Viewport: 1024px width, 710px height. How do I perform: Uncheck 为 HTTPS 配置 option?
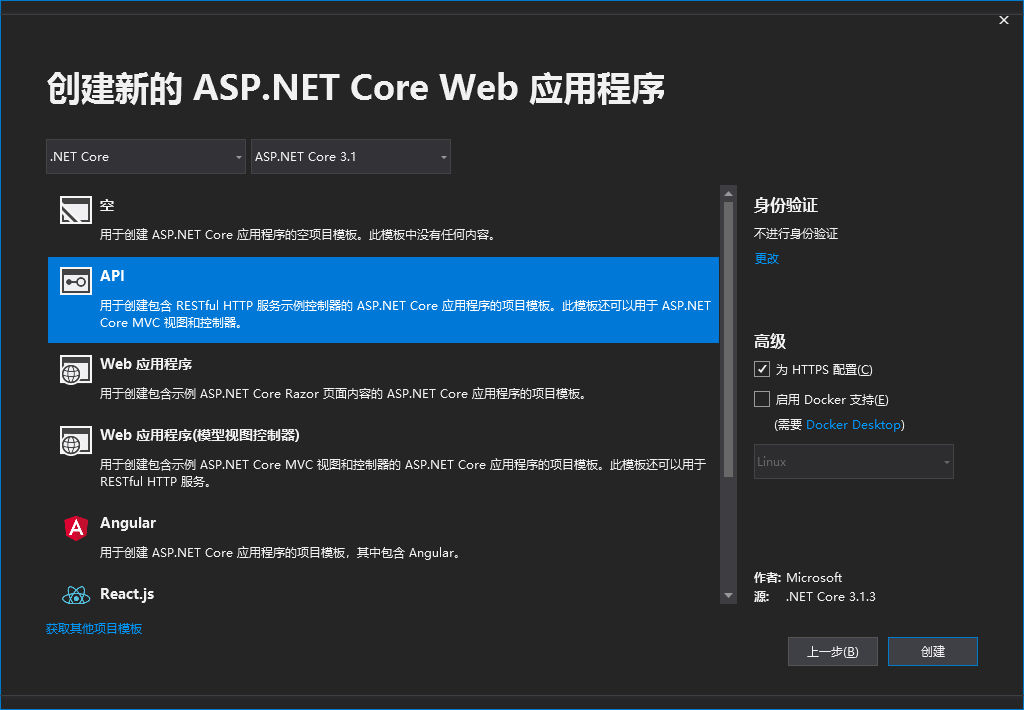pyautogui.click(x=762, y=369)
